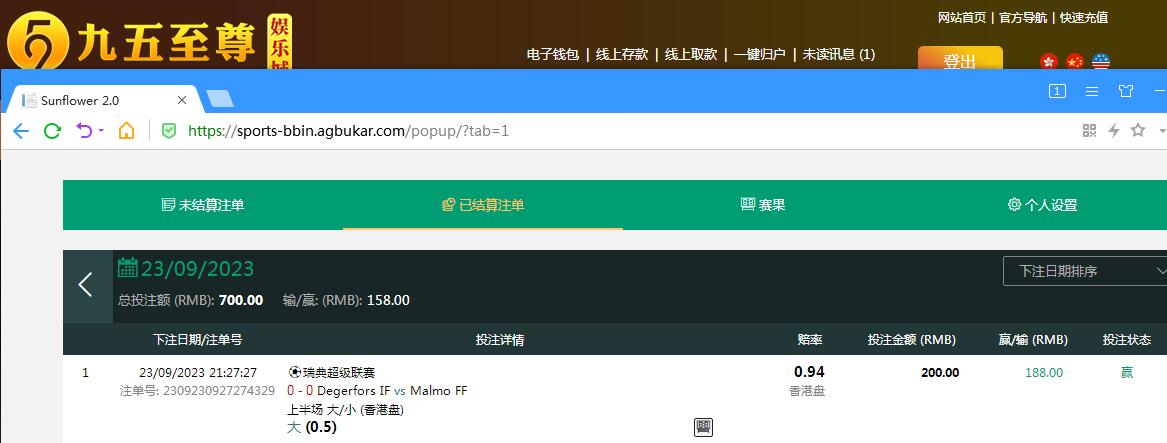Open the 官方导航 link
This screenshot has height=443, width=1167.
(1023, 18)
